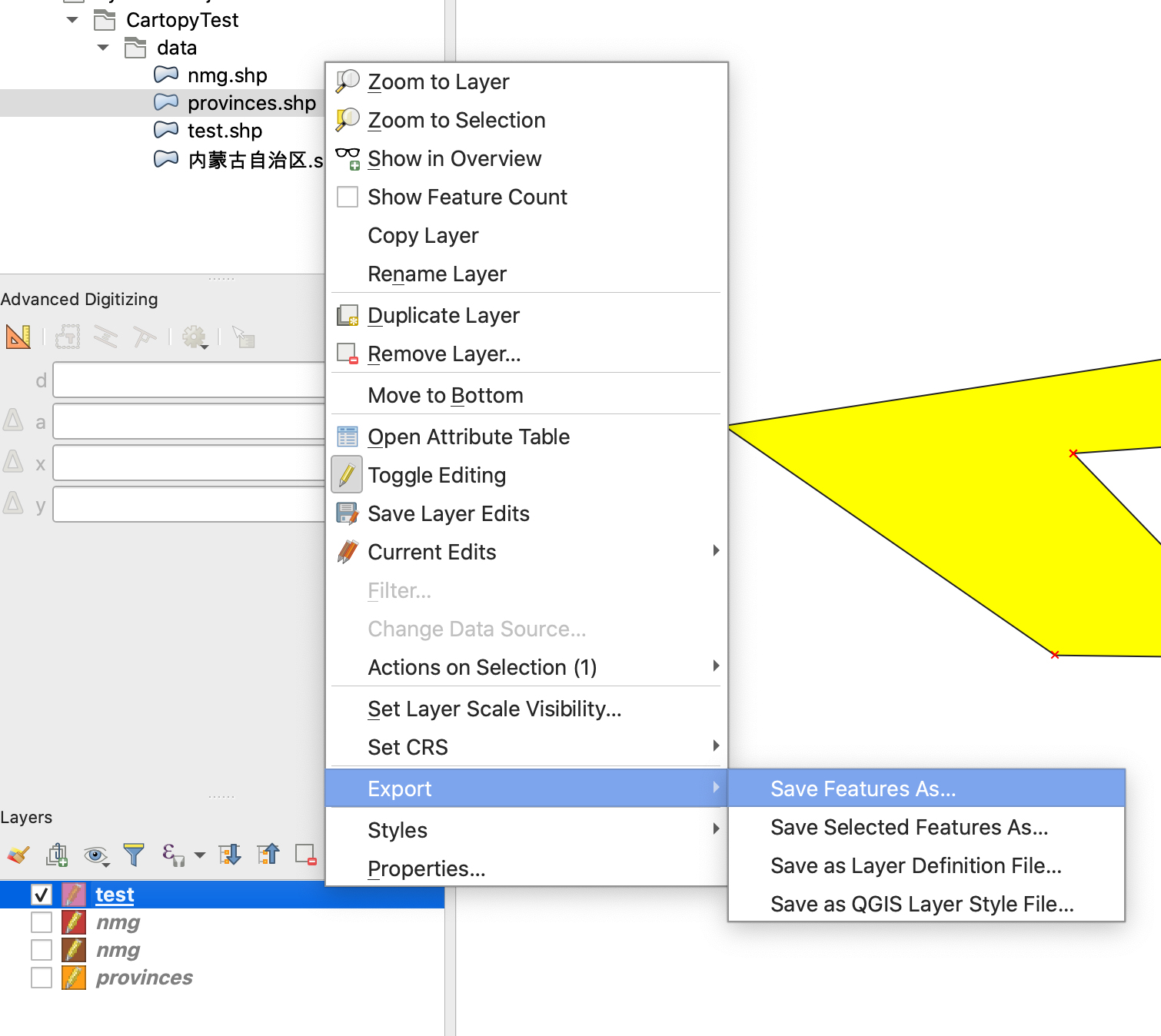Click the test layer pink symbol icon

tap(74, 895)
